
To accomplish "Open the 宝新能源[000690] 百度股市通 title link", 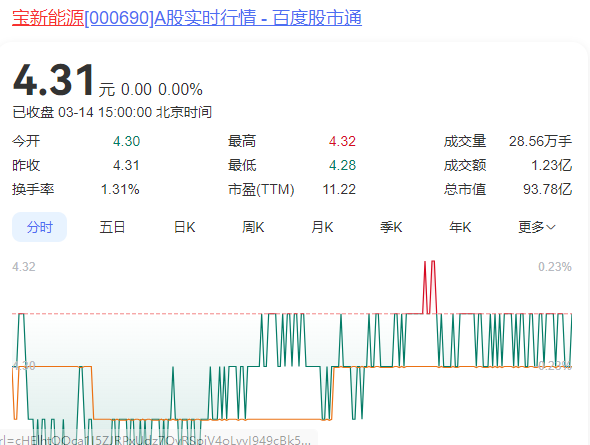I will 187,18.
